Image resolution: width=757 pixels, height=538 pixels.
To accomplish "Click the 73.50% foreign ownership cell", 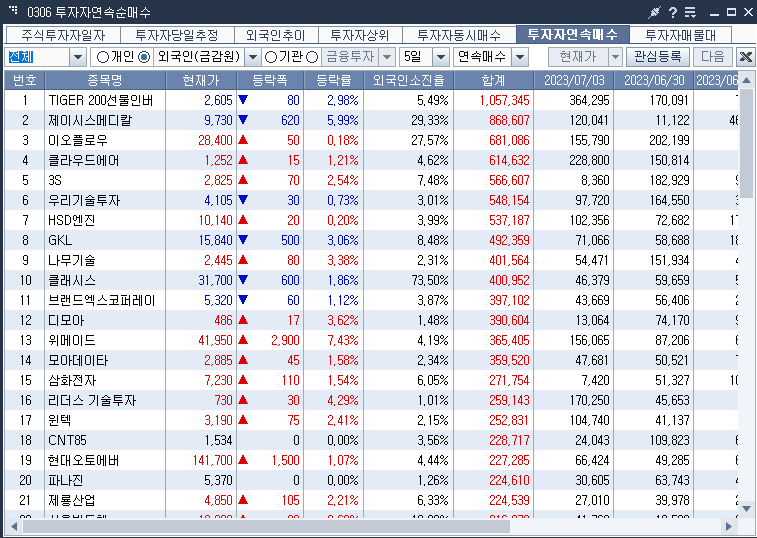I will [x=408, y=280].
